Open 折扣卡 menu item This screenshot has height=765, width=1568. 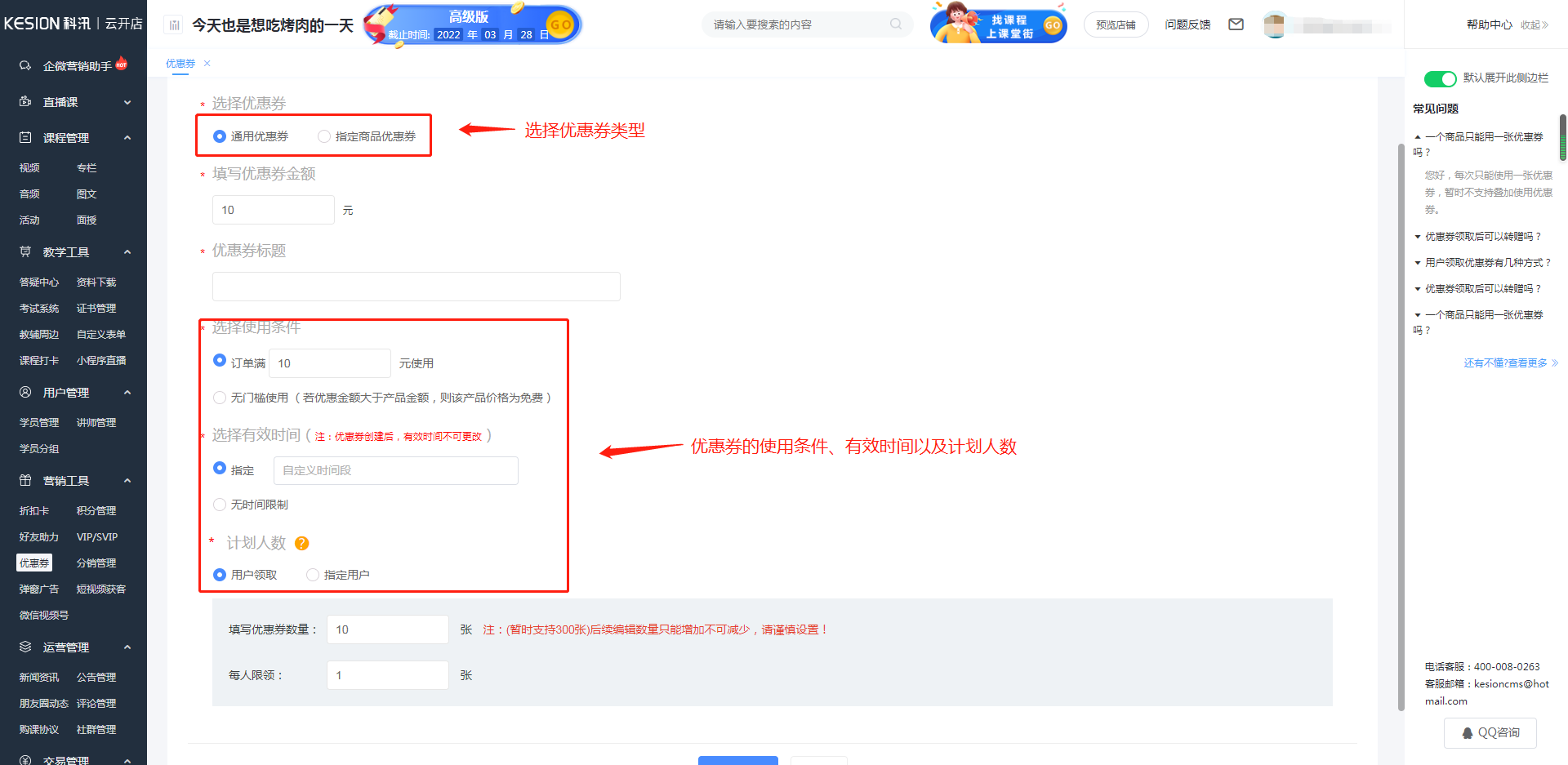34,510
